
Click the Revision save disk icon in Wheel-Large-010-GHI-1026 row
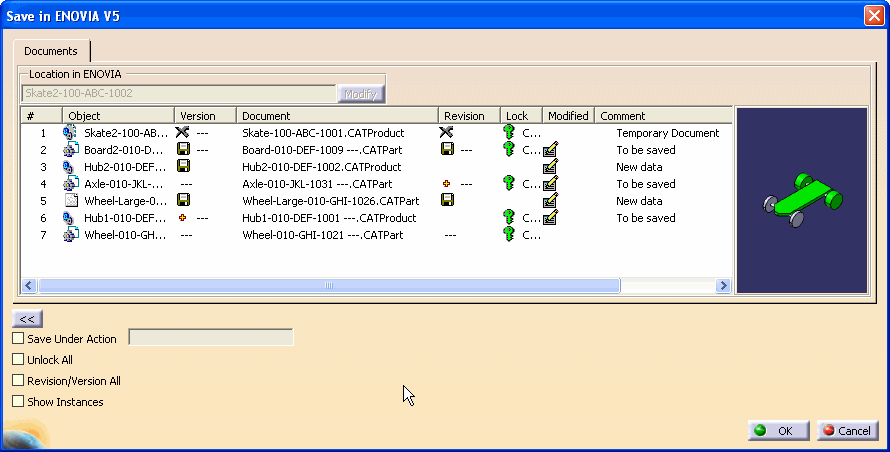[x=447, y=200]
